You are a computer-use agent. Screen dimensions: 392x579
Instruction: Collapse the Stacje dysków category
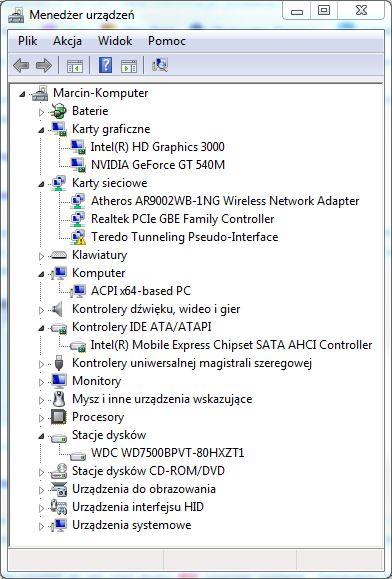tap(41, 436)
